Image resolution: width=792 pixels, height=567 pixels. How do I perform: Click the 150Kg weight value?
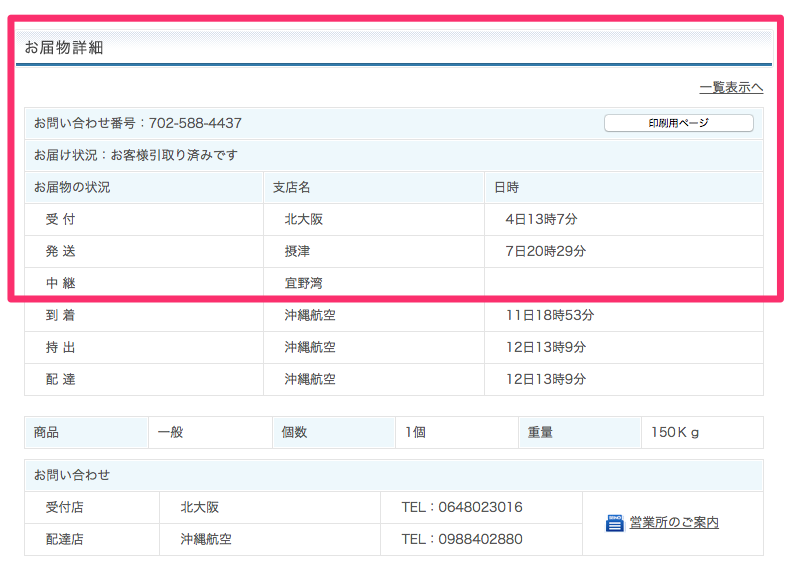(x=674, y=432)
